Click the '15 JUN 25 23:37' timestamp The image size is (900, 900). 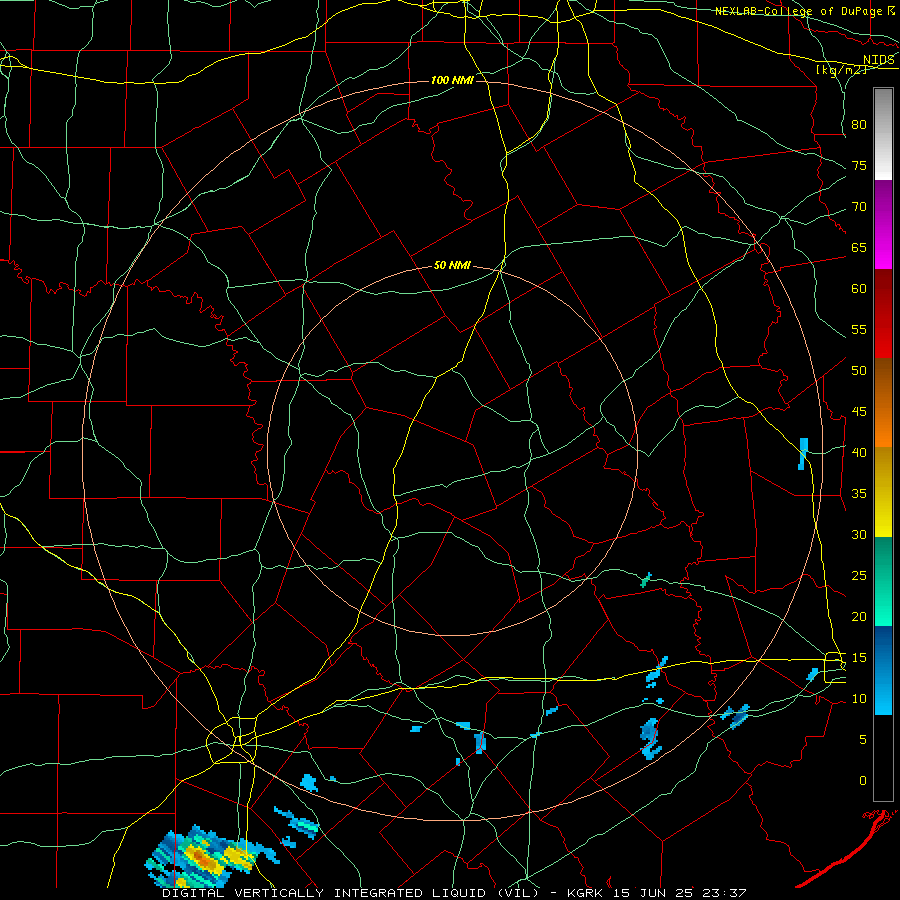pyautogui.click(x=680, y=893)
